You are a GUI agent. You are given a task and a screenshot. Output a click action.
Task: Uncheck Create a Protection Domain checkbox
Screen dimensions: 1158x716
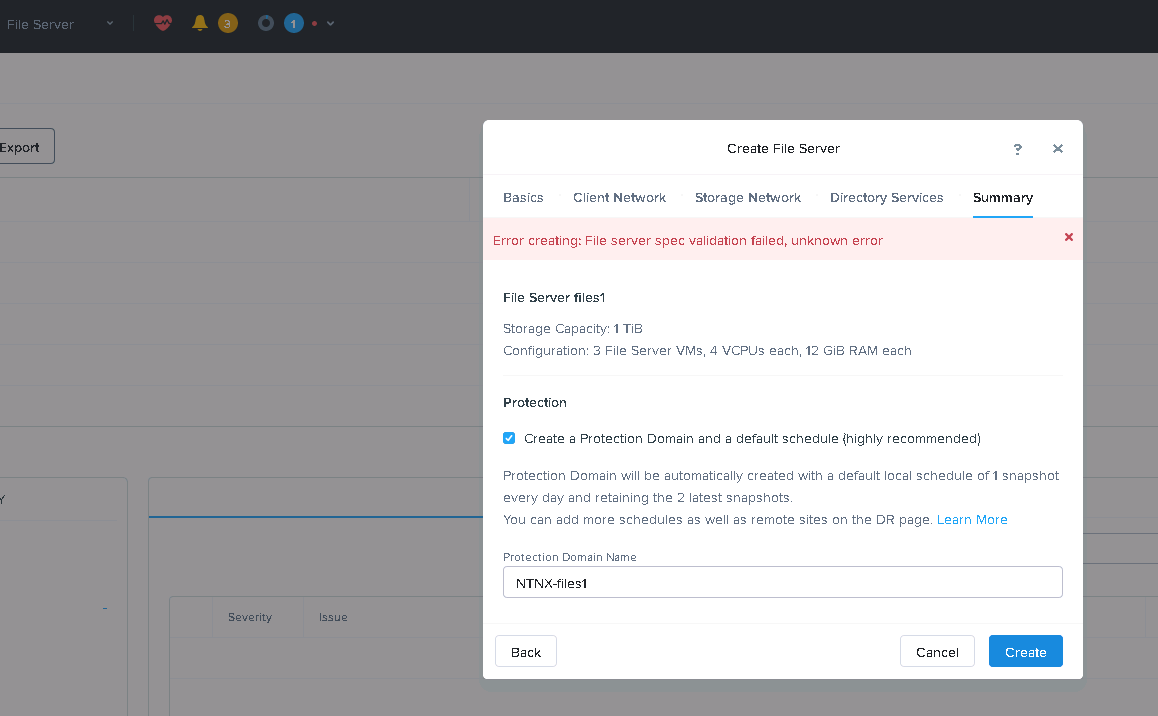tap(509, 438)
